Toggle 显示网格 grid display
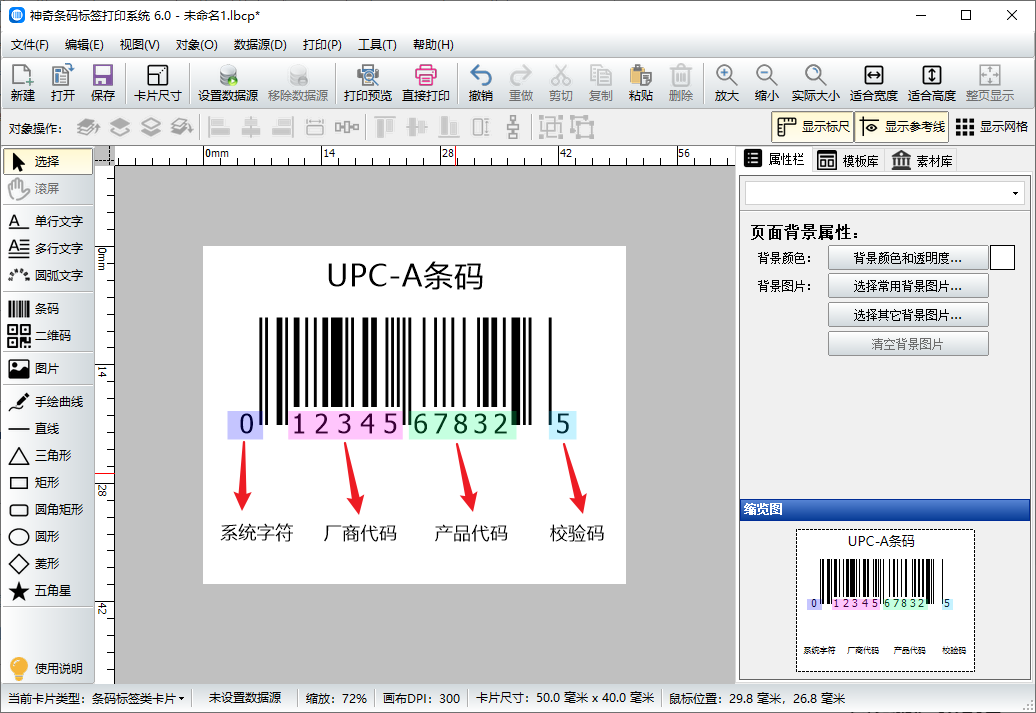This screenshot has width=1036, height=713. tap(992, 127)
